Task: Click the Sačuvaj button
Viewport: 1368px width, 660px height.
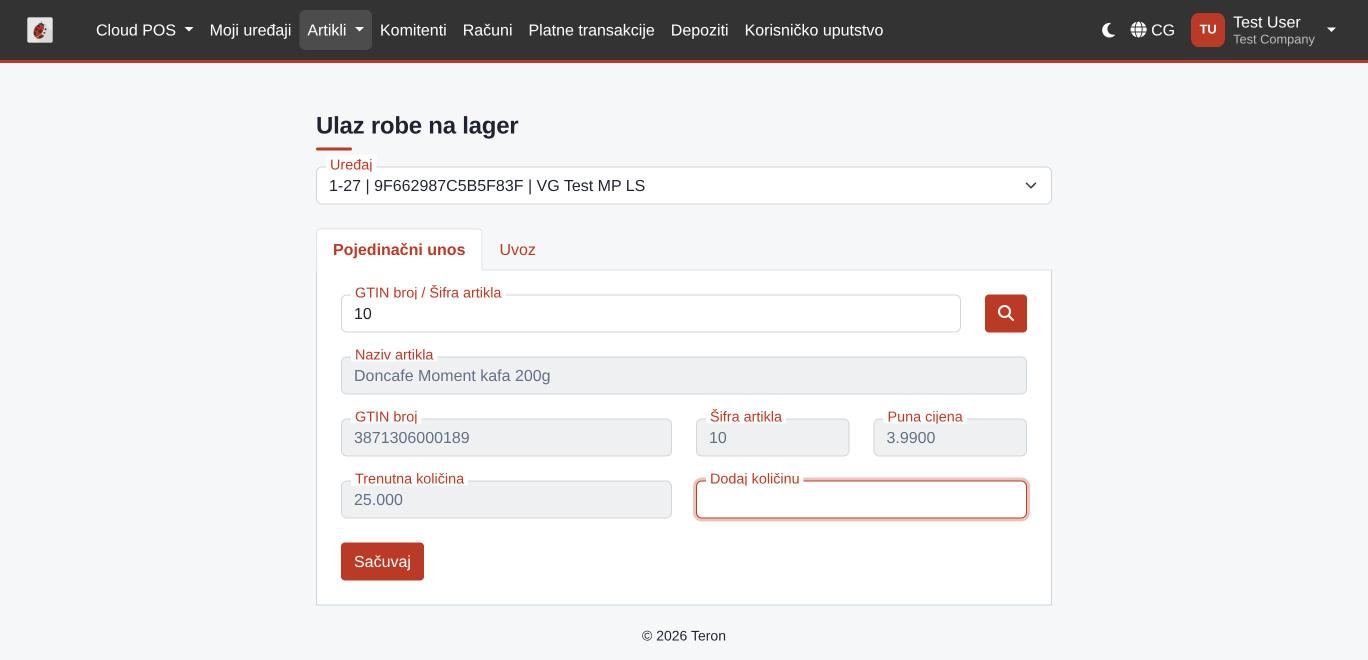Action: click(x=382, y=561)
